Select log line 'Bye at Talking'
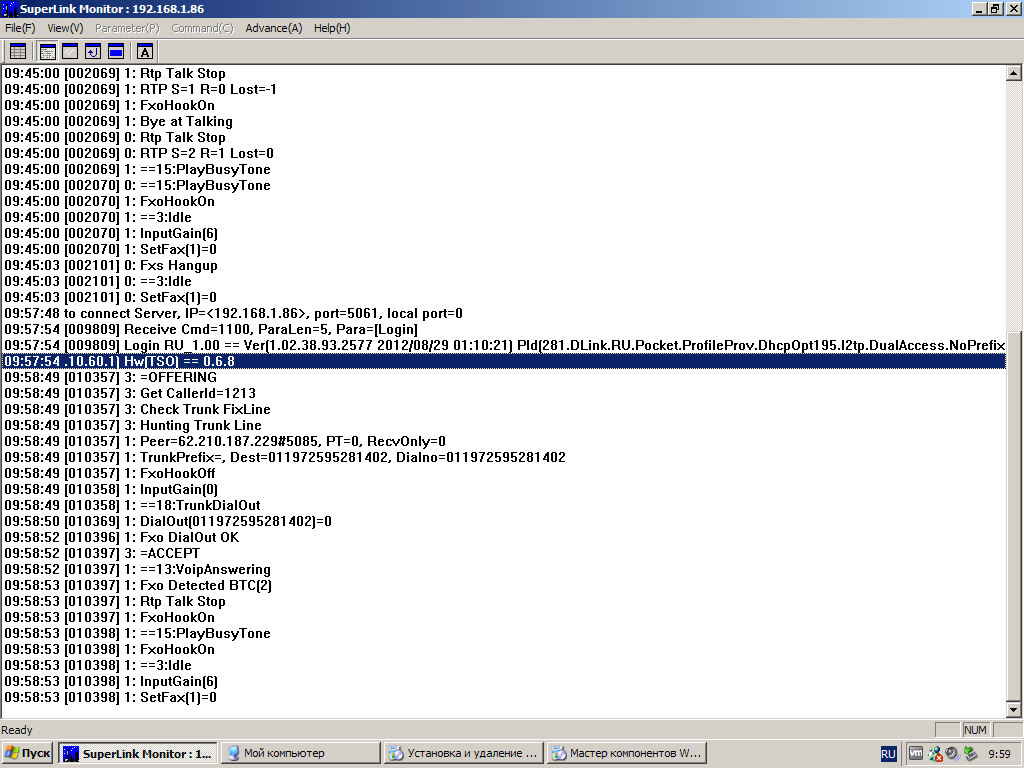Viewport: 1024px width, 768px height. pyautogui.click(x=504, y=121)
